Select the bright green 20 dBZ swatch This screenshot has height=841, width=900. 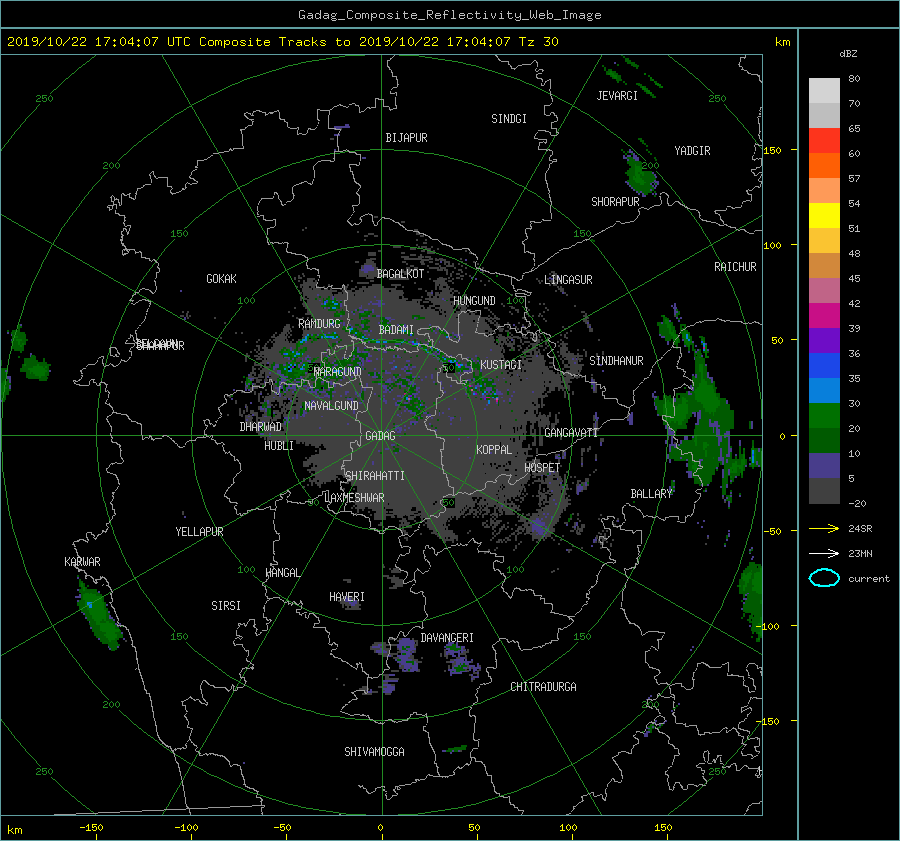(x=824, y=415)
